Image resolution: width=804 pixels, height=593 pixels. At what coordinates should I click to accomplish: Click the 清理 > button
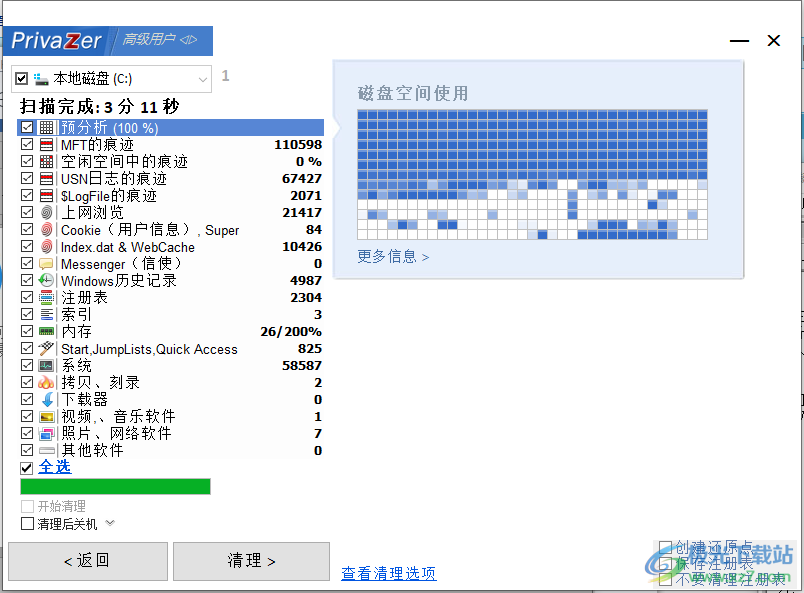tap(250, 561)
